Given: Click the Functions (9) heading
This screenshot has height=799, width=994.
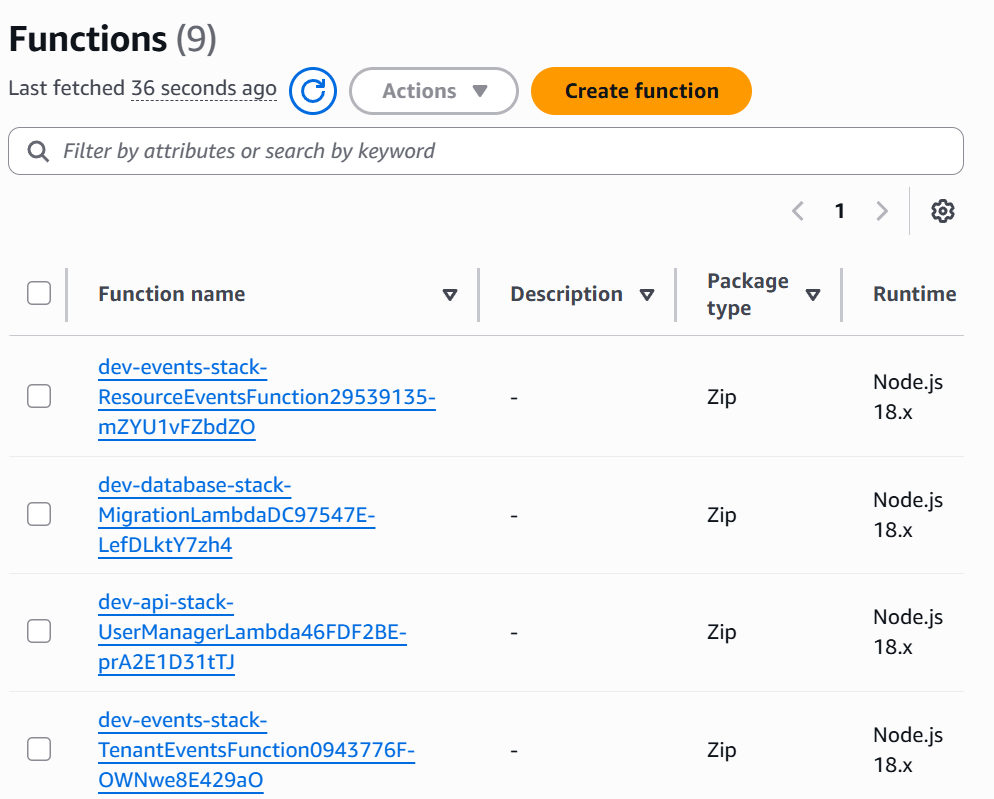Looking at the screenshot, I should click(113, 39).
